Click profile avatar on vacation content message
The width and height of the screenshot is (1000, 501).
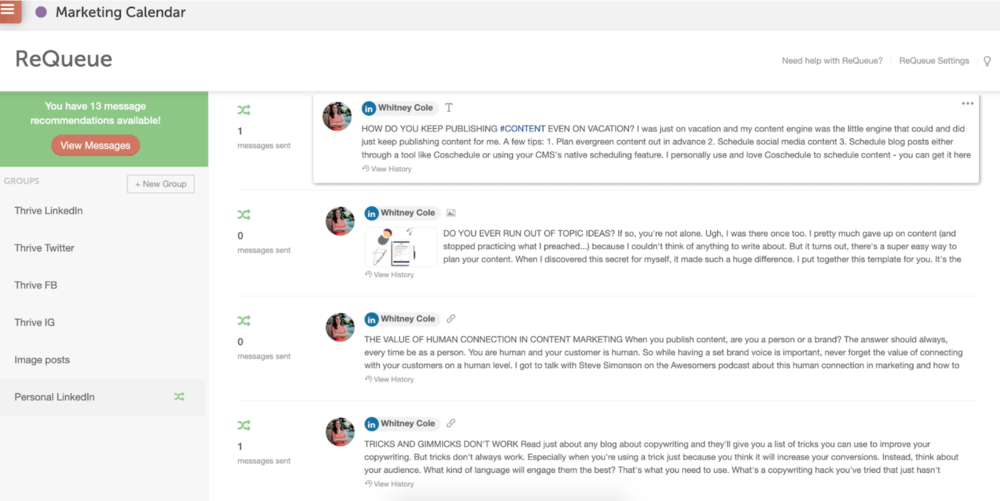(x=337, y=116)
